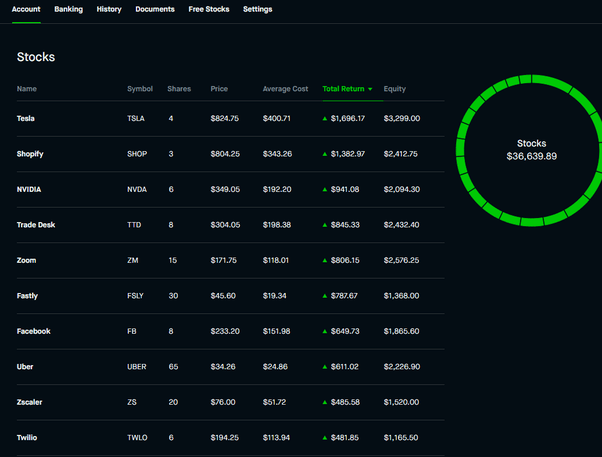Click Uber shares count 65
Image resolution: width=602 pixels, height=457 pixels.
point(173,367)
